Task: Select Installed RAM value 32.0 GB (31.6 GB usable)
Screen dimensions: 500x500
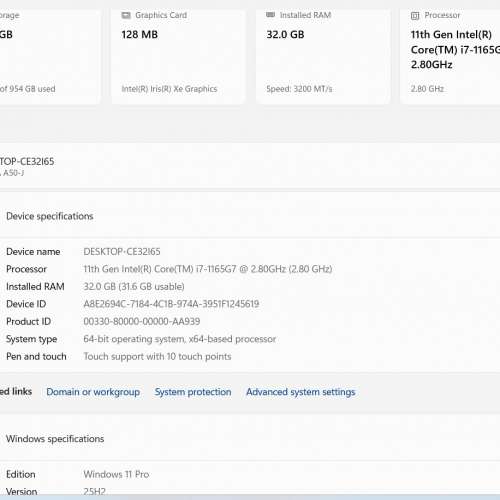Action: click(x=134, y=287)
